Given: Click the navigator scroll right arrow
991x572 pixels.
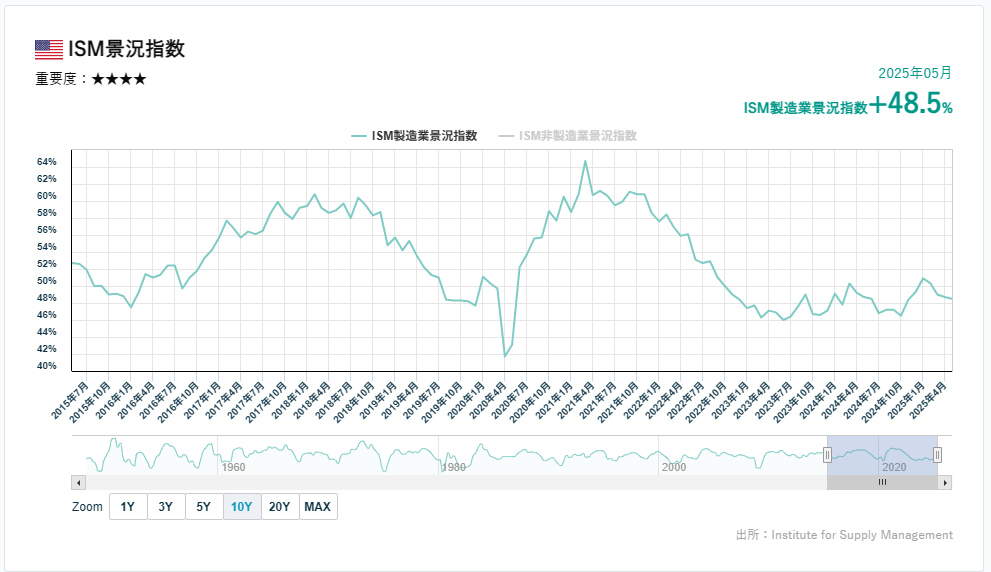Looking at the screenshot, I should (945, 483).
